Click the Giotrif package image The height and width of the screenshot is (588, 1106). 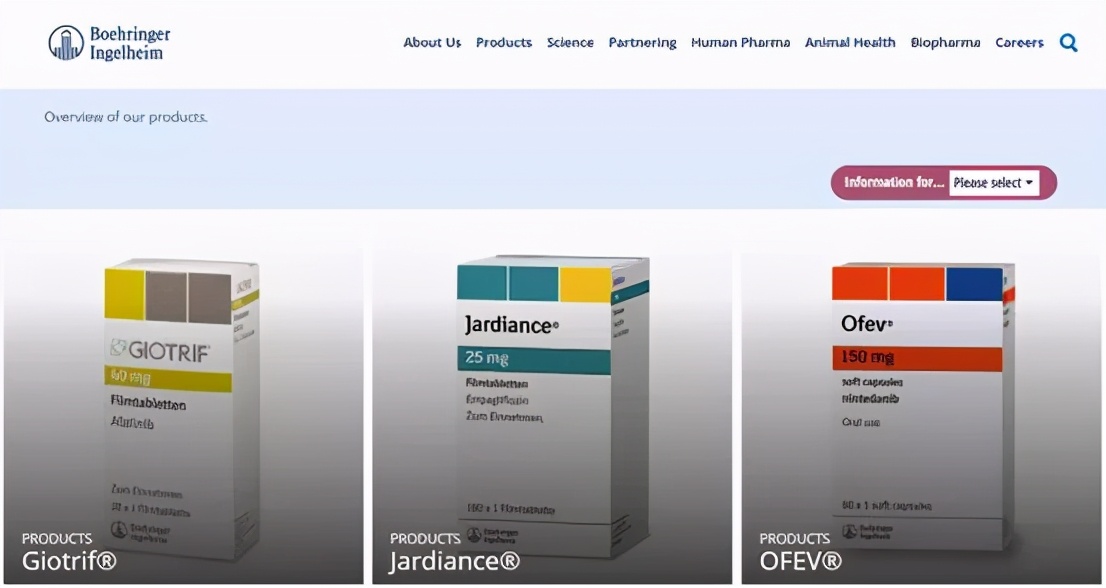182,409
